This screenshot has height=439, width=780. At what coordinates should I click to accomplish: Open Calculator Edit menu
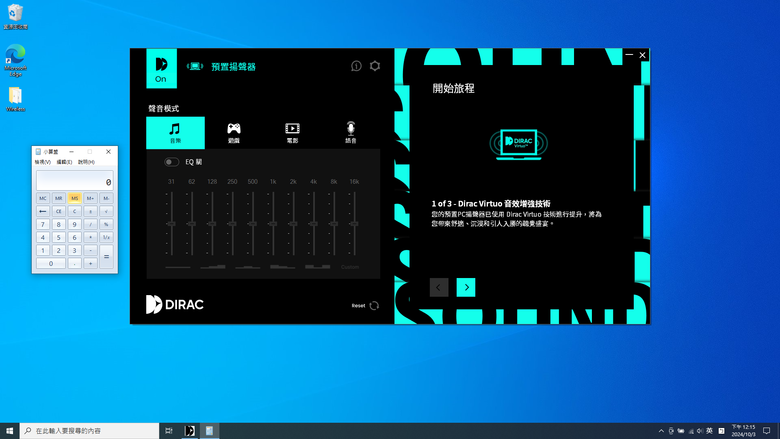[64, 162]
